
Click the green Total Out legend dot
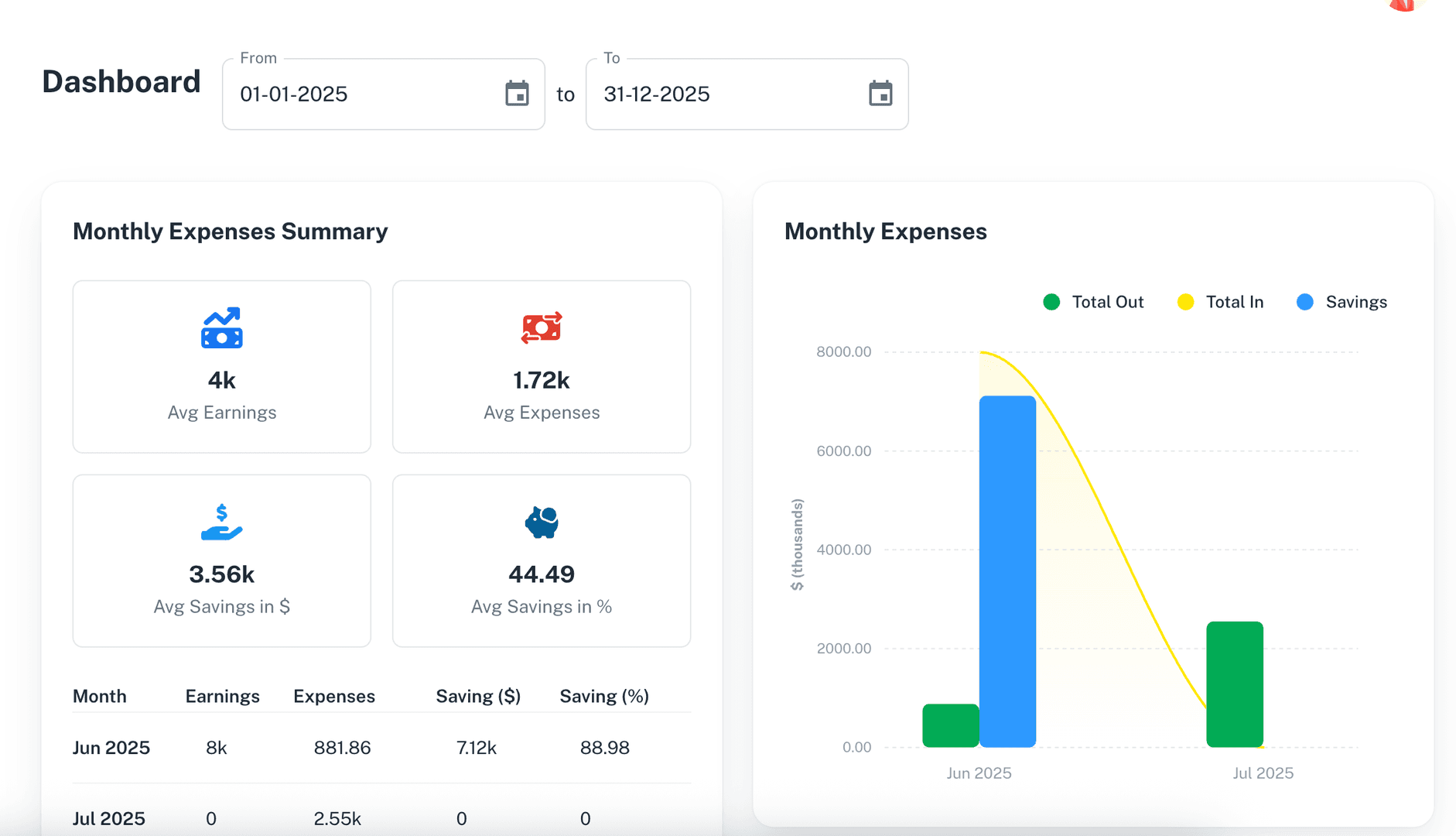(1051, 302)
